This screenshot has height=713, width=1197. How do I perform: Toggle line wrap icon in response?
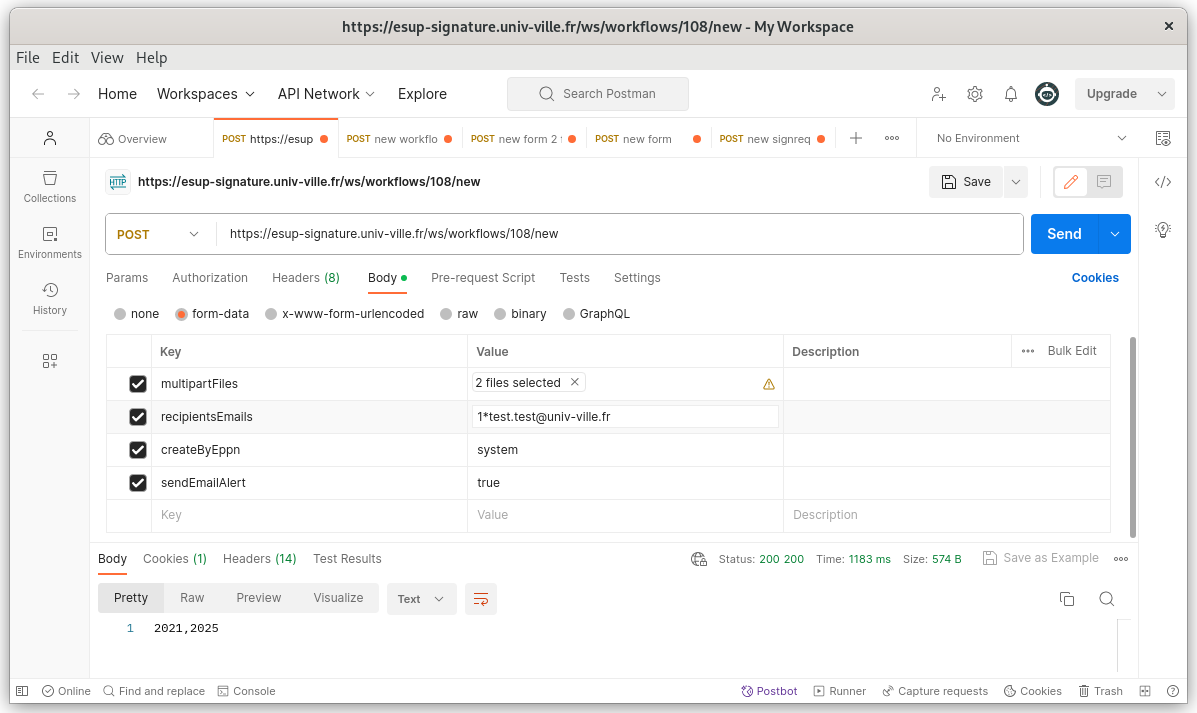click(481, 599)
